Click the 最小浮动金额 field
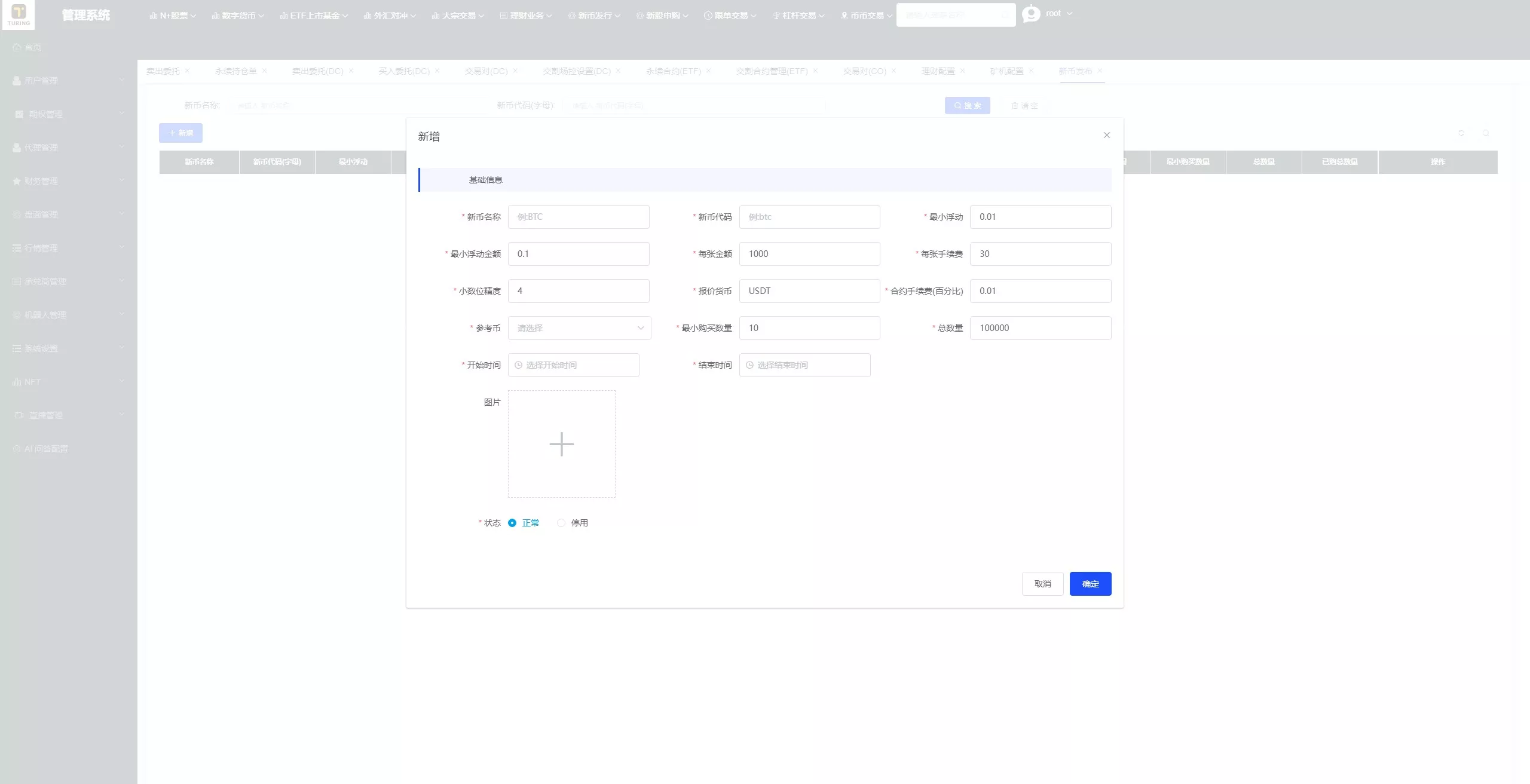1530x784 pixels. [579, 254]
